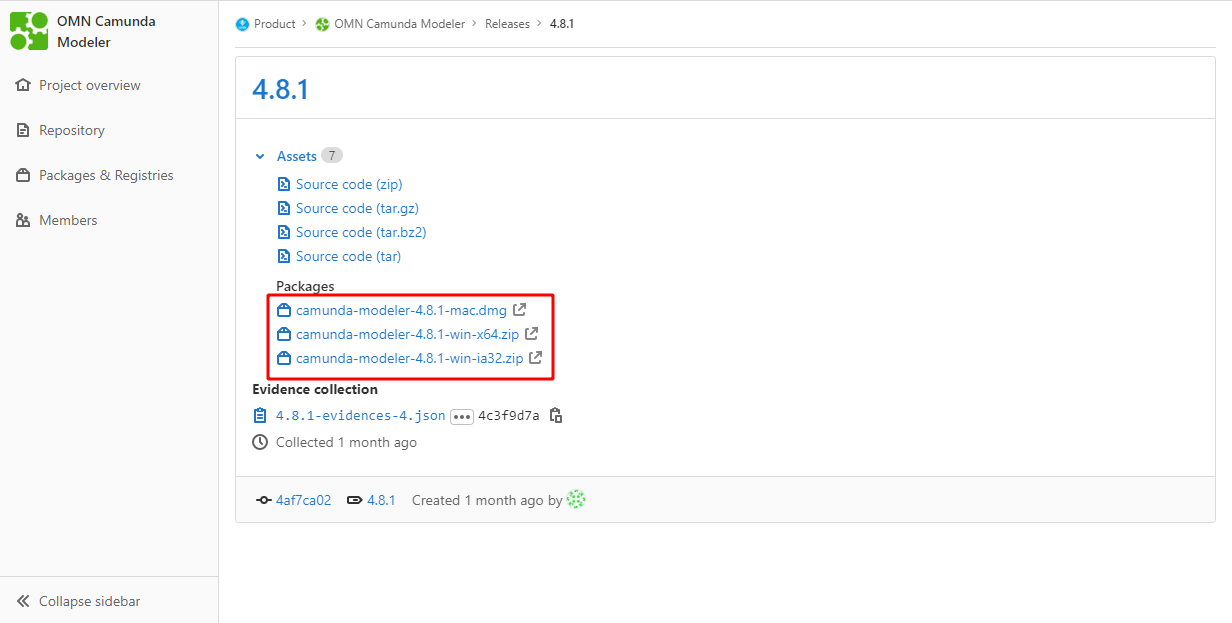This screenshot has width=1232, height=623.
Task: Open commit 4af7ca02
Action: click(x=303, y=500)
